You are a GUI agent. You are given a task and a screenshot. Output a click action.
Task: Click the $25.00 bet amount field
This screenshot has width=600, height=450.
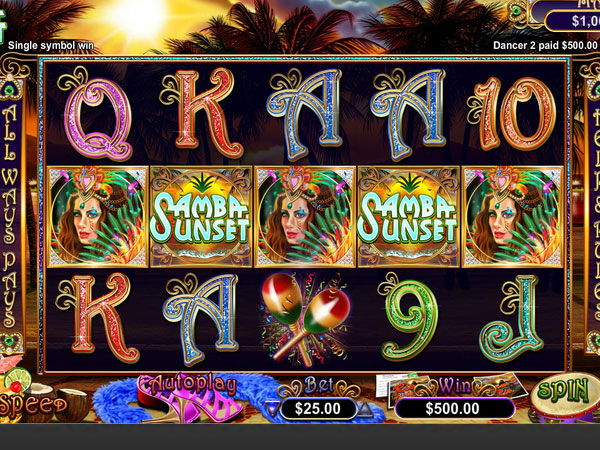318,409
